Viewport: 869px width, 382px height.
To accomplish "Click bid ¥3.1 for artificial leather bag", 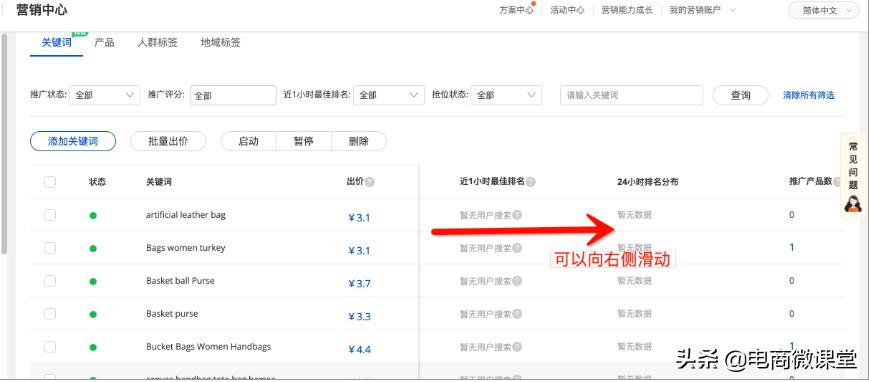I will click(359, 217).
